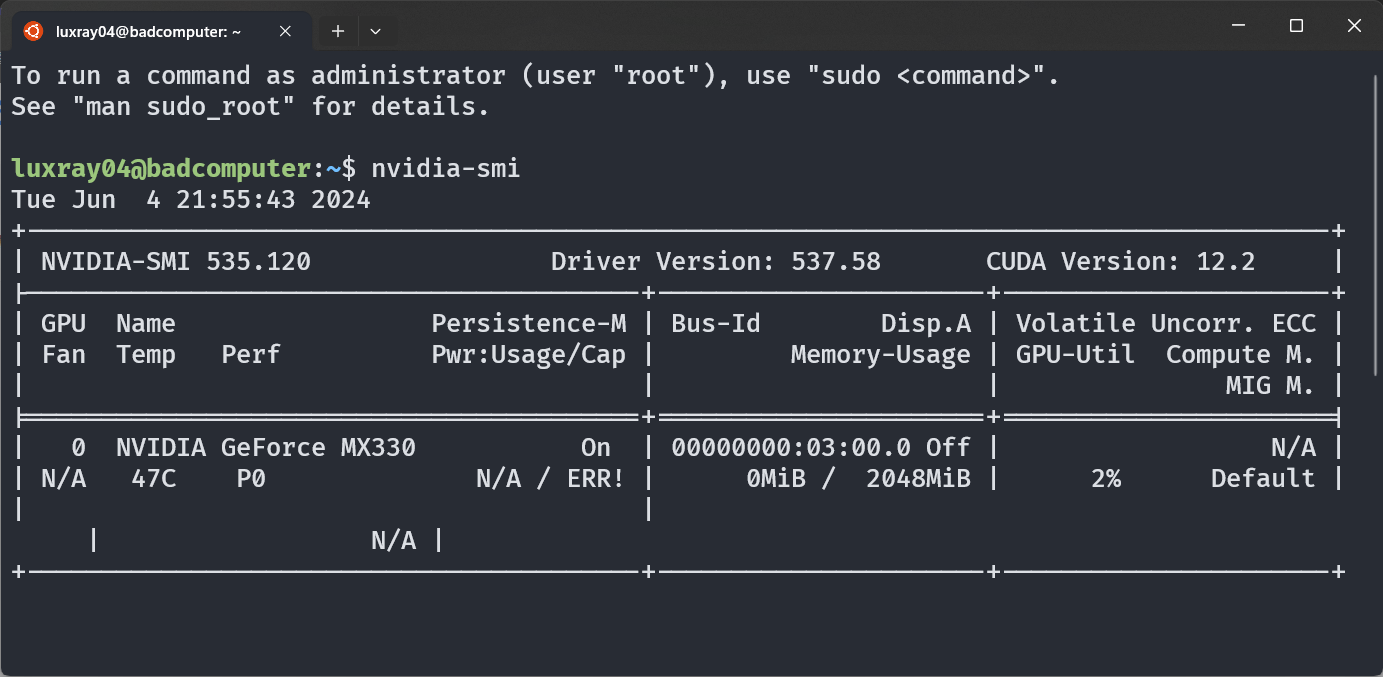Expand the new tab profile dropdown chevron
The width and height of the screenshot is (1383, 677).
point(375,31)
